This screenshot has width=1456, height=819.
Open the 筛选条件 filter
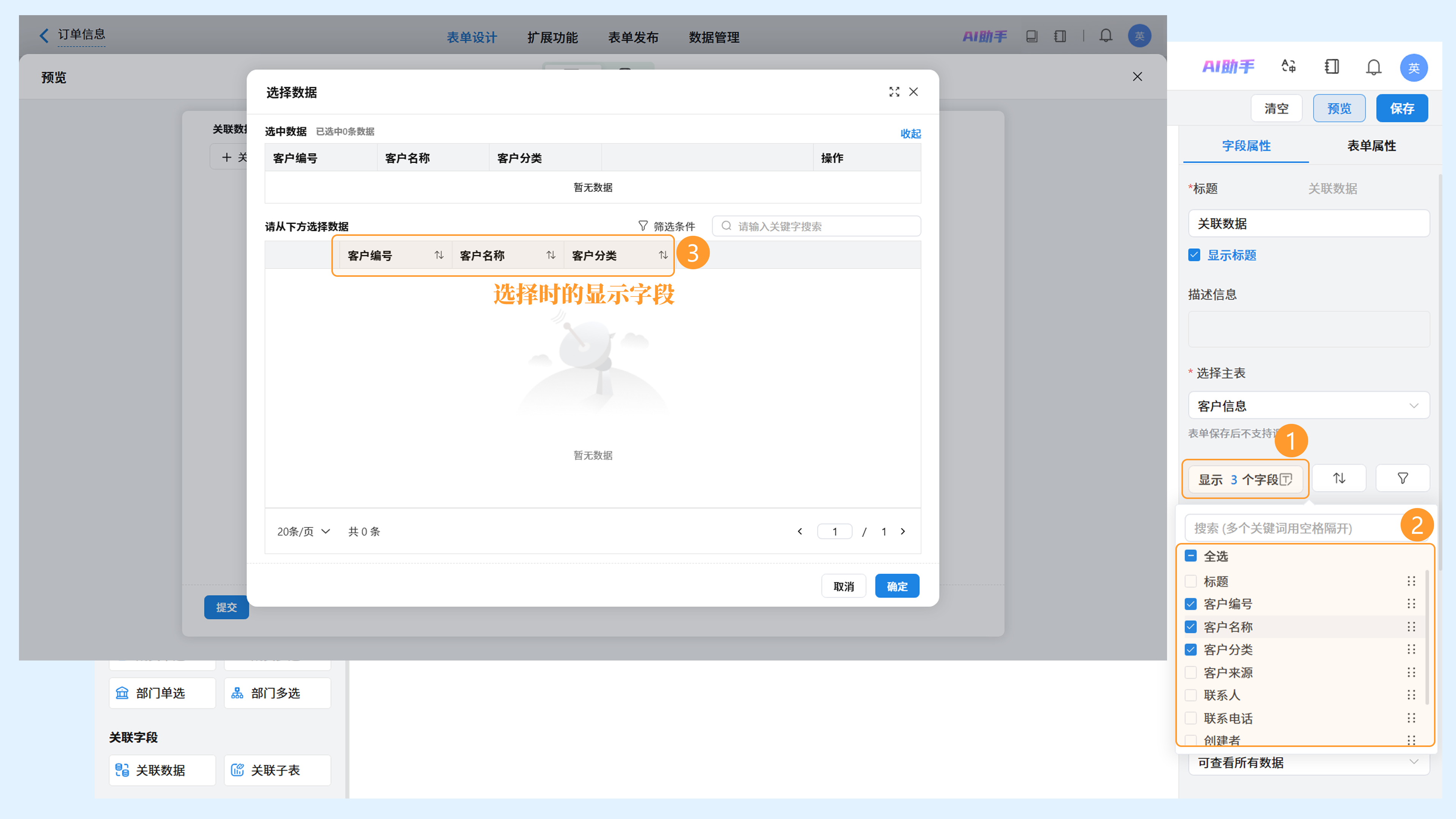pyautogui.click(x=667, y=226)
